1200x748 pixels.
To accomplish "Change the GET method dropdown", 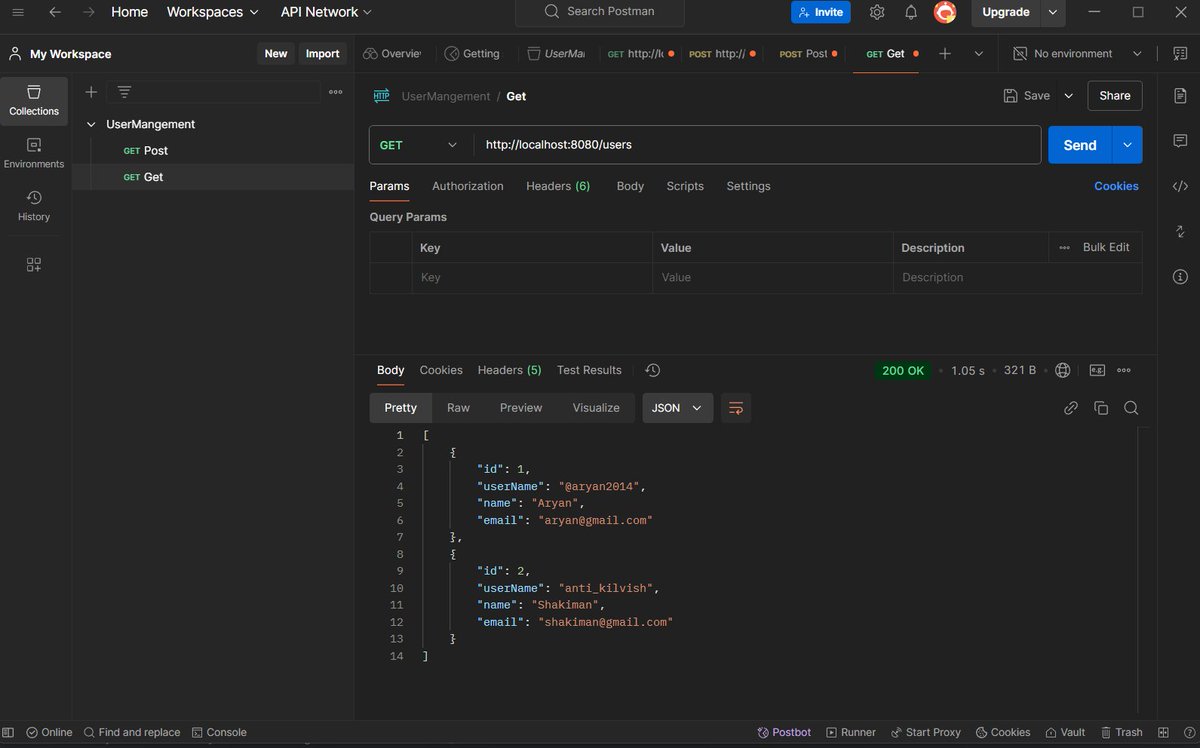I will [421, 145].
